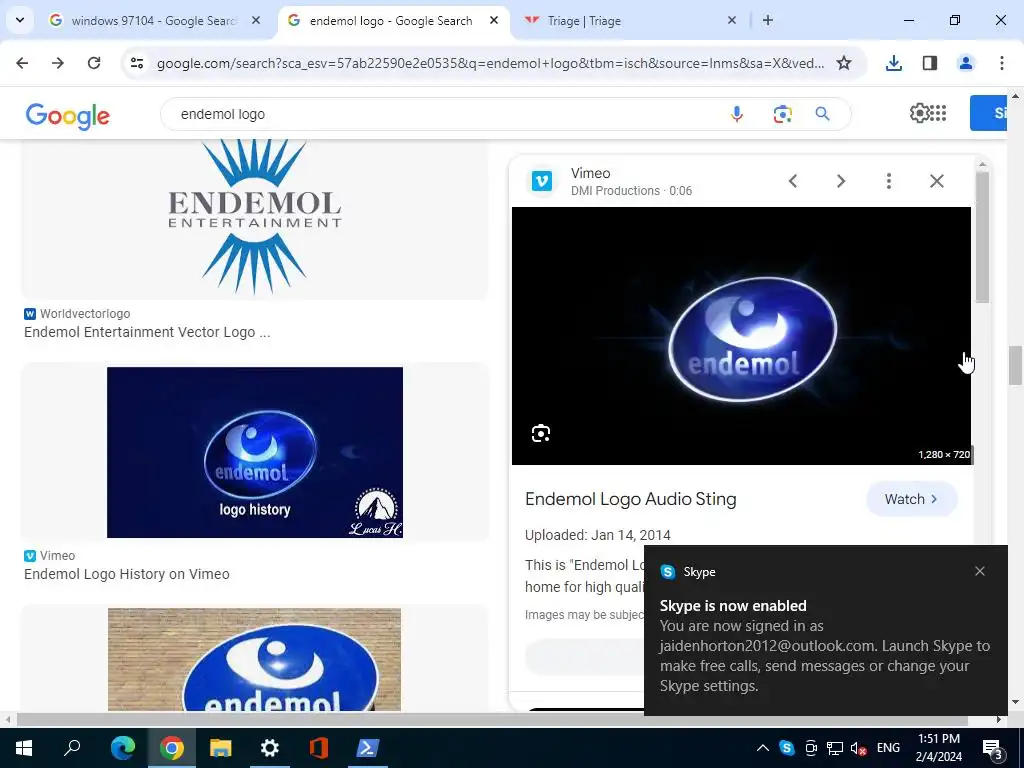
Task: Close the image preview panel
Action: [937, 181]
